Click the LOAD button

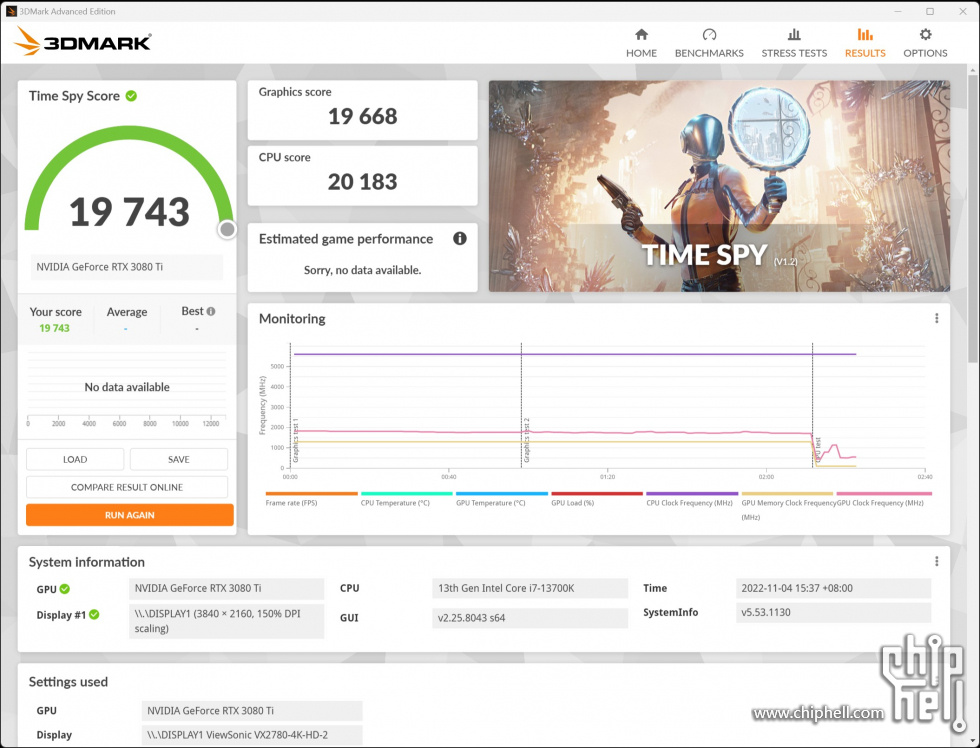(x=75, y=459)
